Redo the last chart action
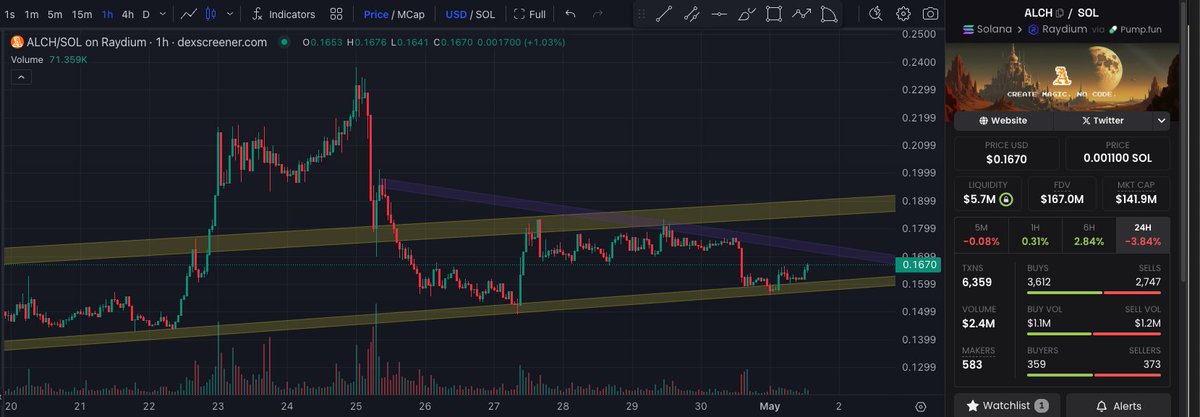The image size is (1200, 417). 598,14
